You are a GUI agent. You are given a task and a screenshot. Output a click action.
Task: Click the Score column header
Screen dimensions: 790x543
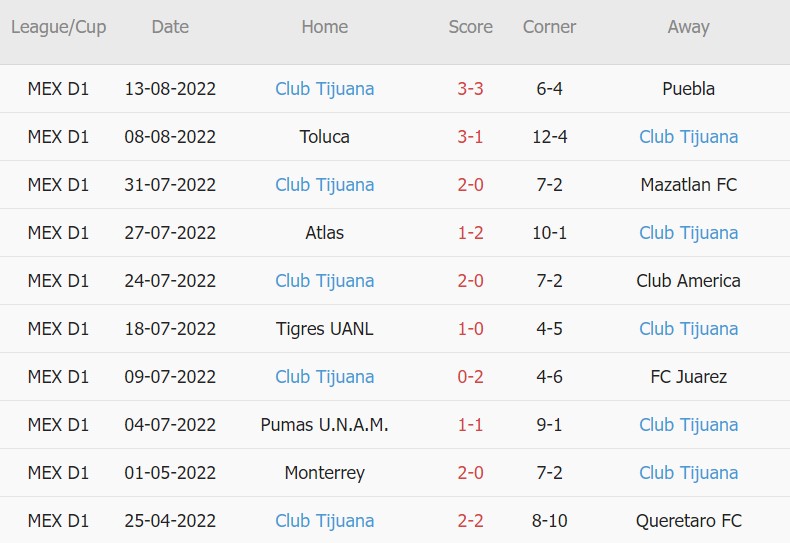tap(470, 27)
